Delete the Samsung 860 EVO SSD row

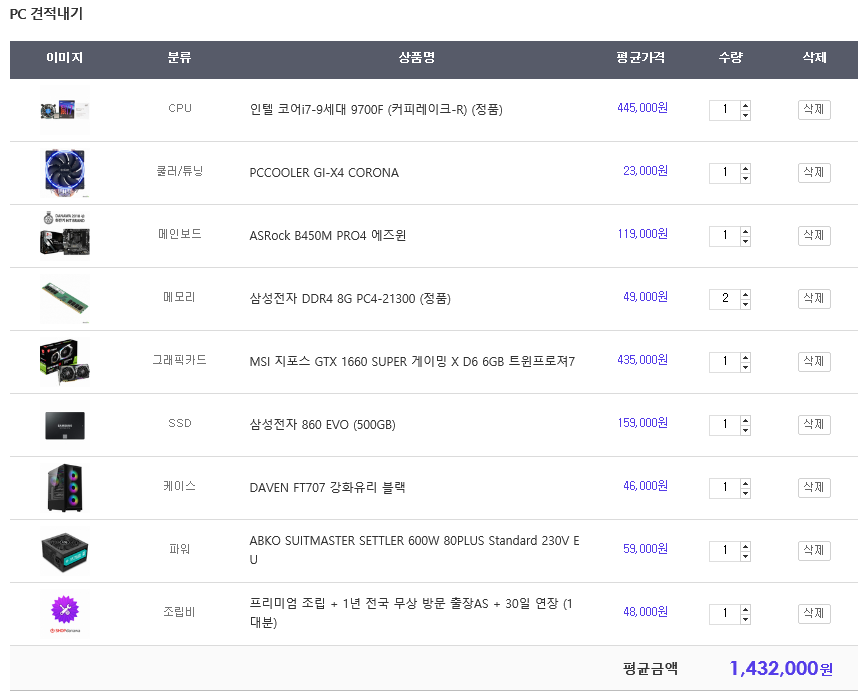click(814, 425)
